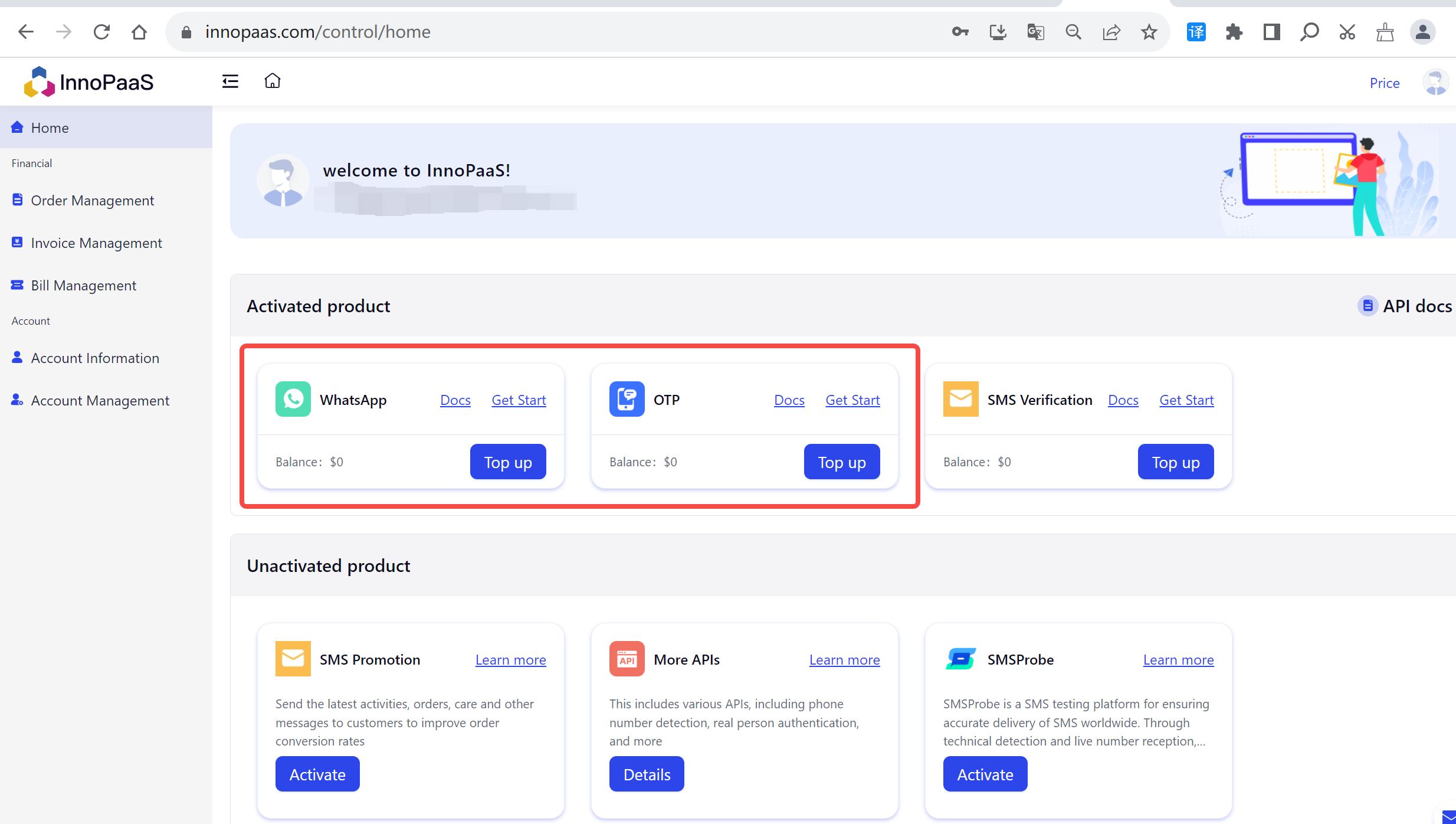Open OTP Docs link
Viewport: 1456px width, 824px height.
click(x=789, y=400)
